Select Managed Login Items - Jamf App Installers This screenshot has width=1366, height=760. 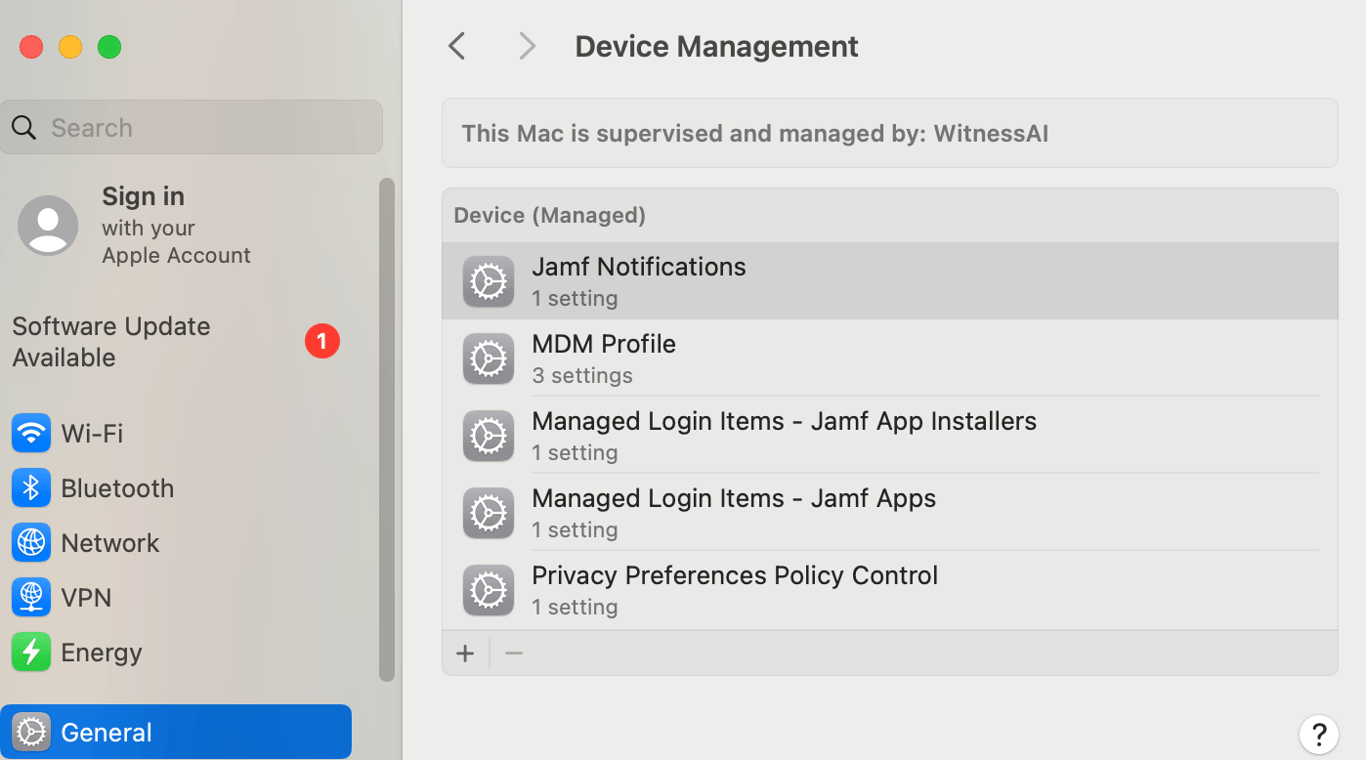click(783, 436)
